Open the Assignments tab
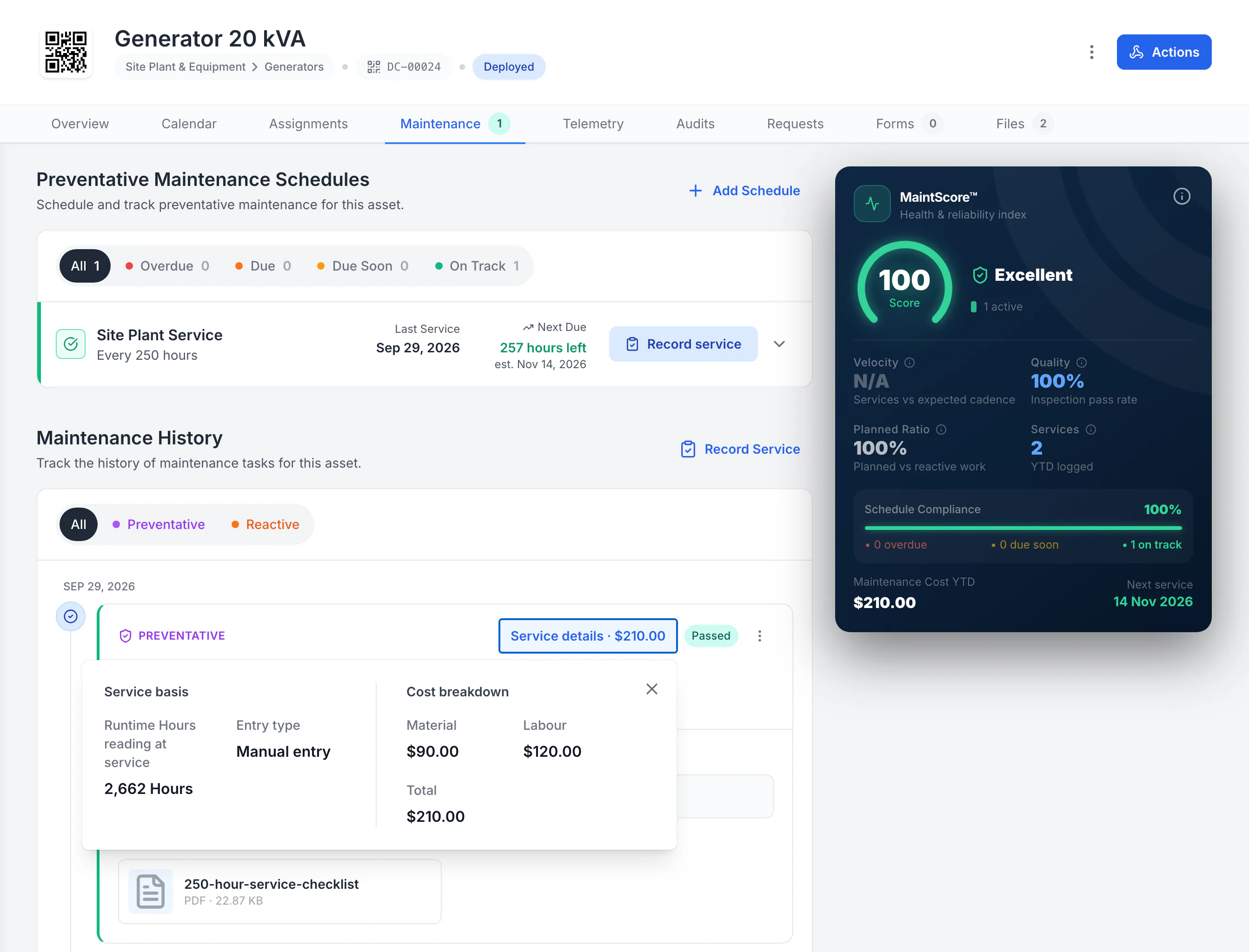 click(308, 124)
